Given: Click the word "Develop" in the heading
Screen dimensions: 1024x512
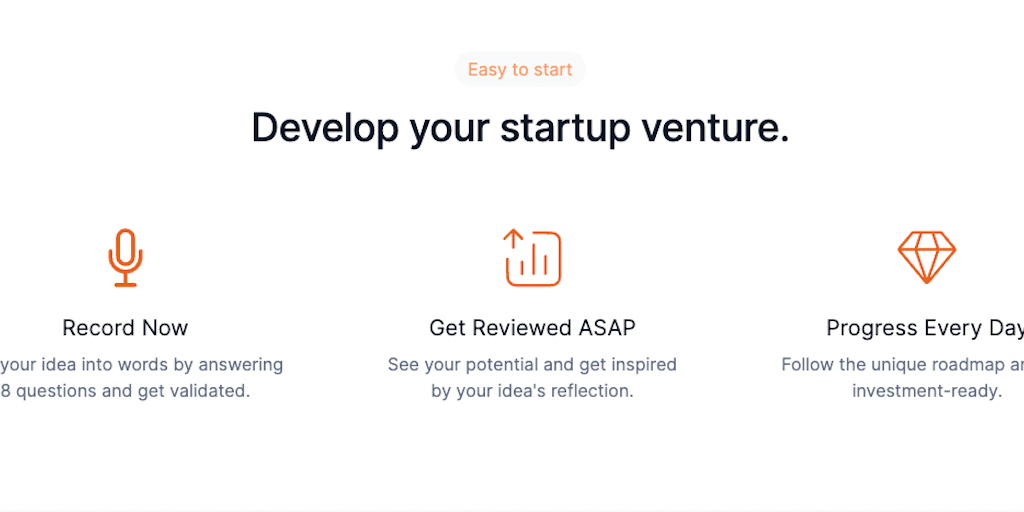Looking at the screenshot, I should tap(321, 128).
